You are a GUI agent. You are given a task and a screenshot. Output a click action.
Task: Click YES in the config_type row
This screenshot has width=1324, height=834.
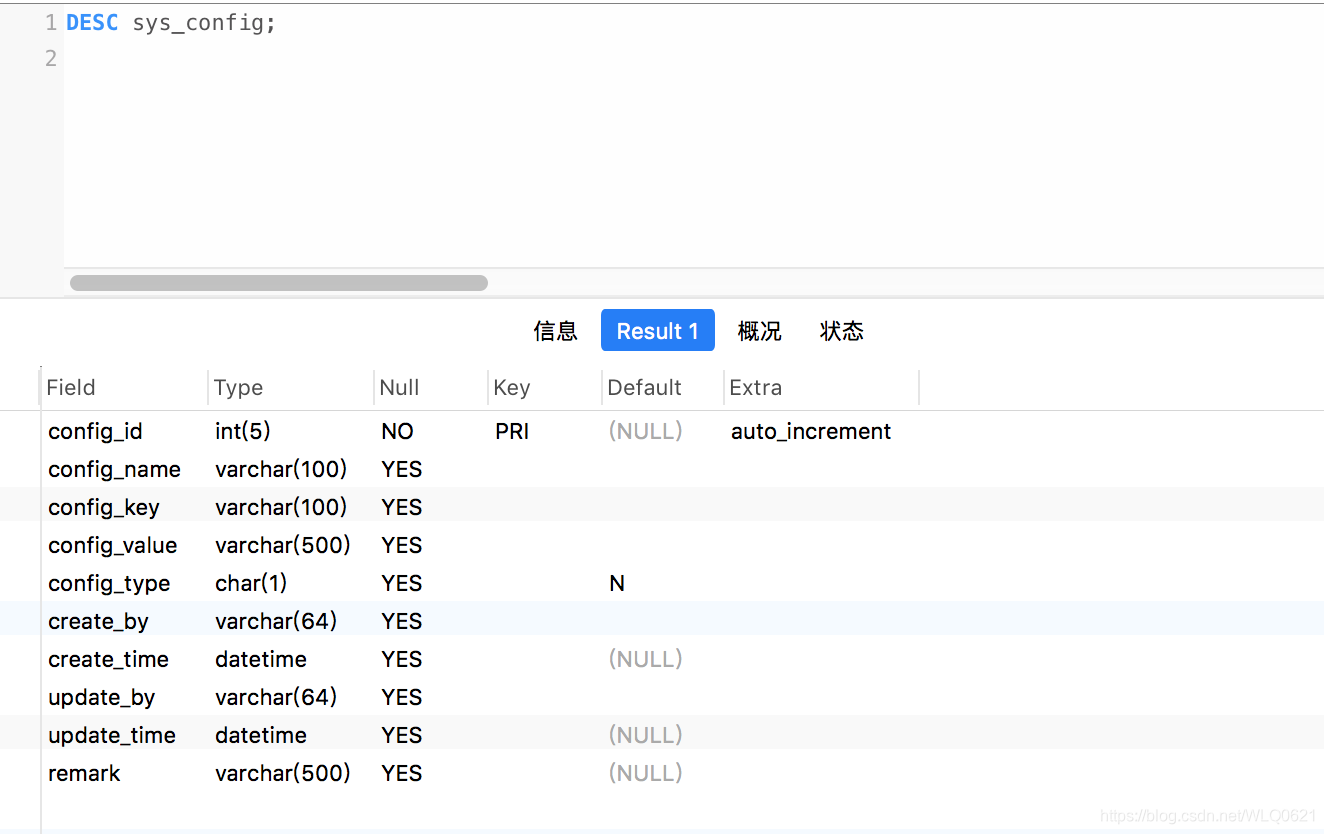[x=402, y=583]
